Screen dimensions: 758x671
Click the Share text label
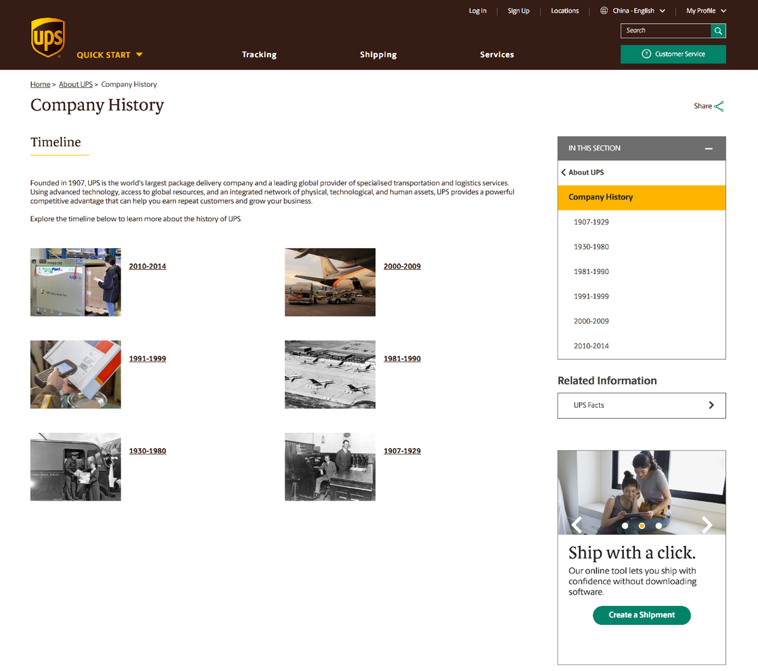(702, 106)
